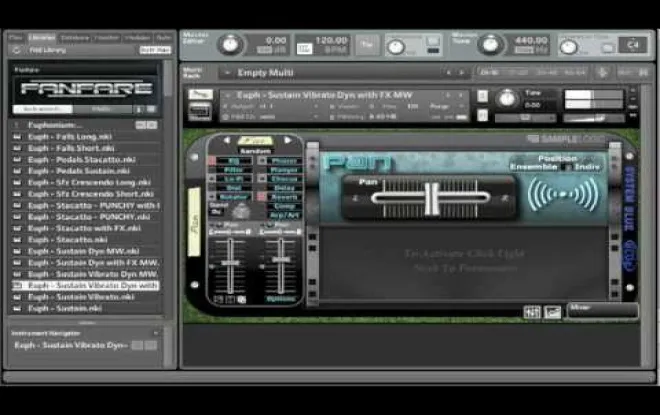Open the instrument edit wrench icon
Viewport: 660px width, 415px height.
coord(200,94)
